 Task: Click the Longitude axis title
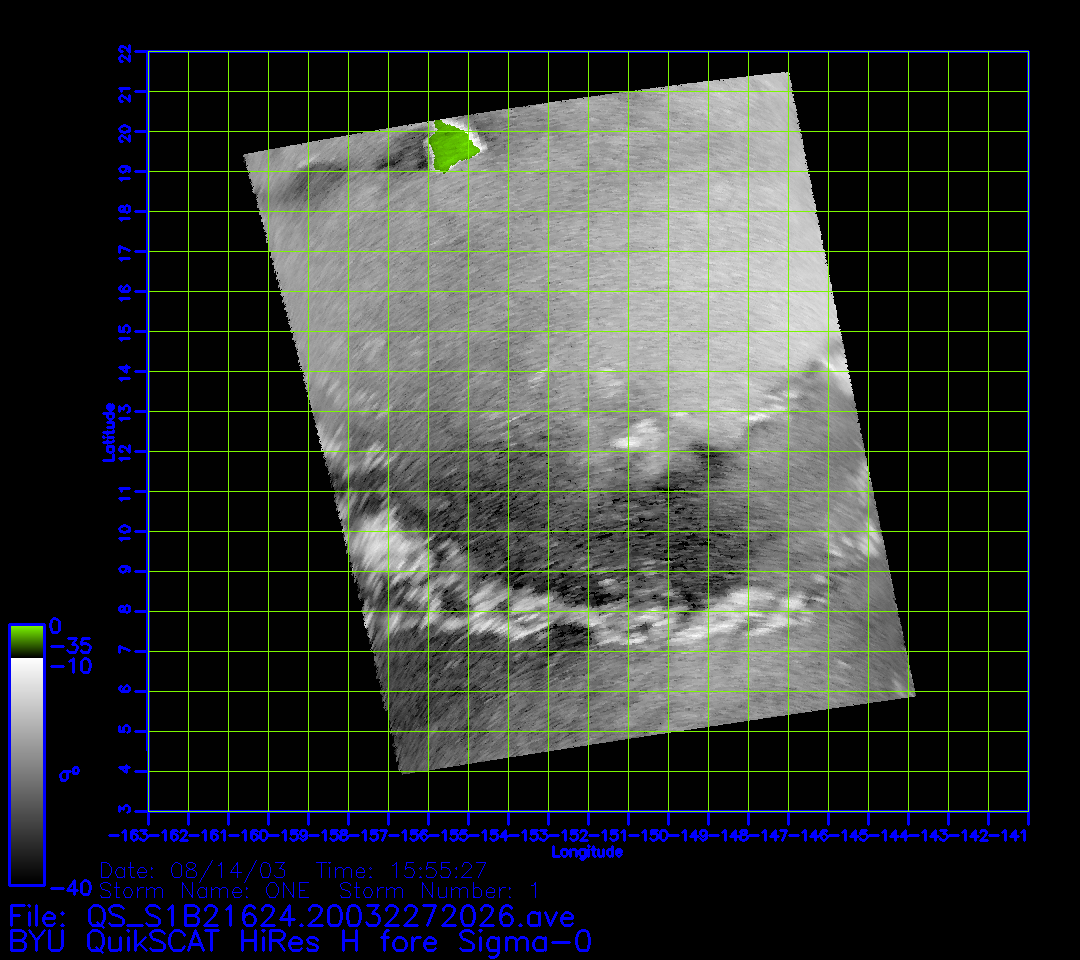pos(587,852)
